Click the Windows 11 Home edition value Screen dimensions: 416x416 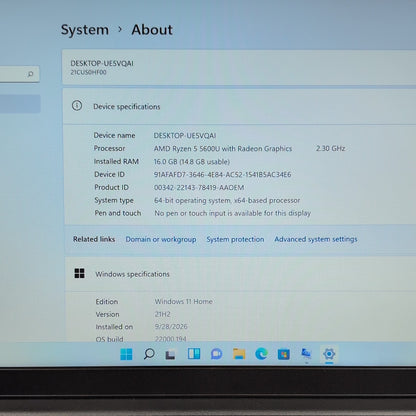click(x=183, y=301)
